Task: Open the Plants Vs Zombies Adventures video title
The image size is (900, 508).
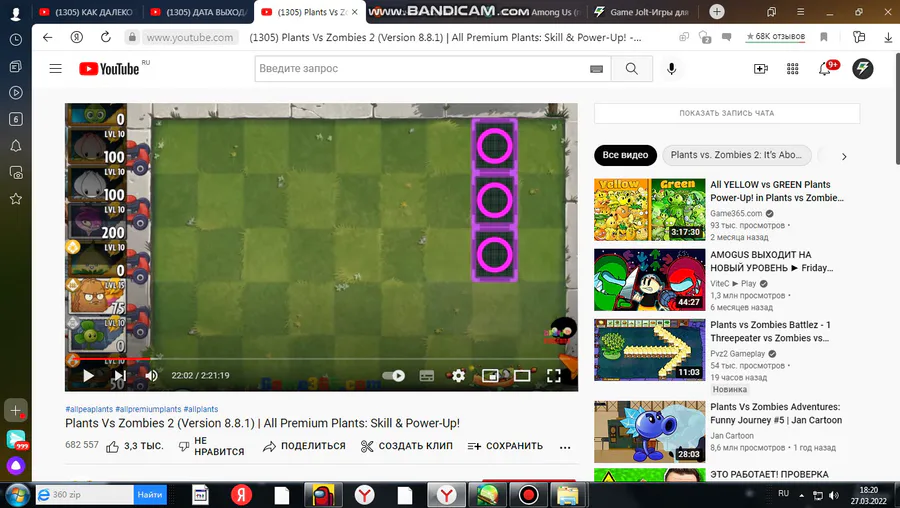Action: 776,413
